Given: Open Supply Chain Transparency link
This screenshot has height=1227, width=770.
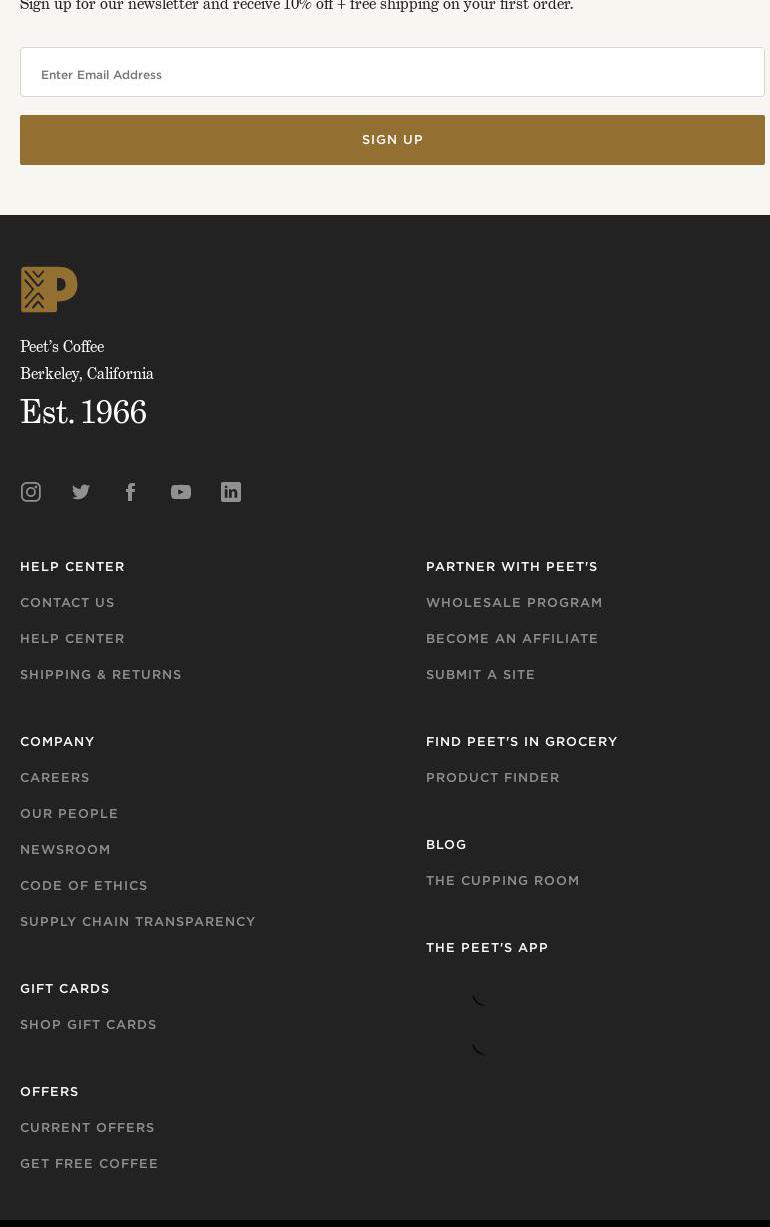Looking at the screenshot, I should point(138,921).
